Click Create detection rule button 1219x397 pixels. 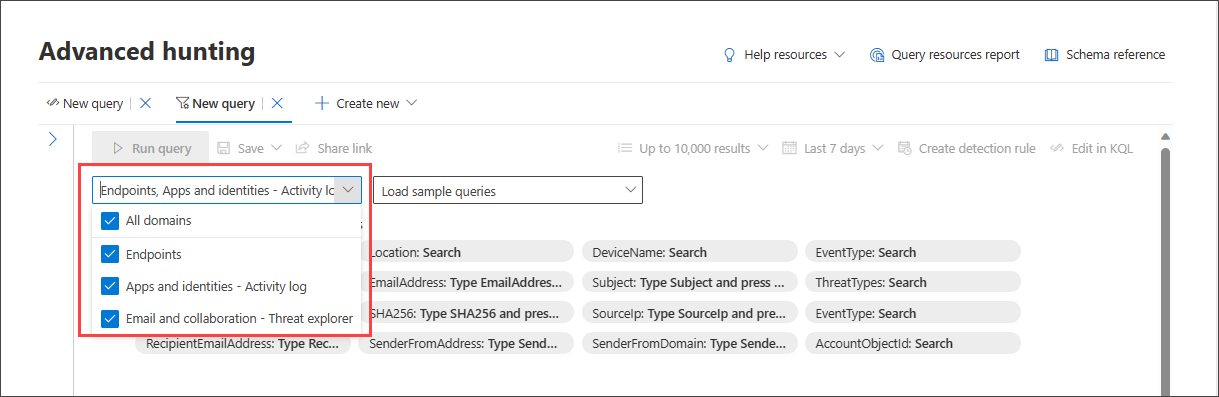point(967,148)
